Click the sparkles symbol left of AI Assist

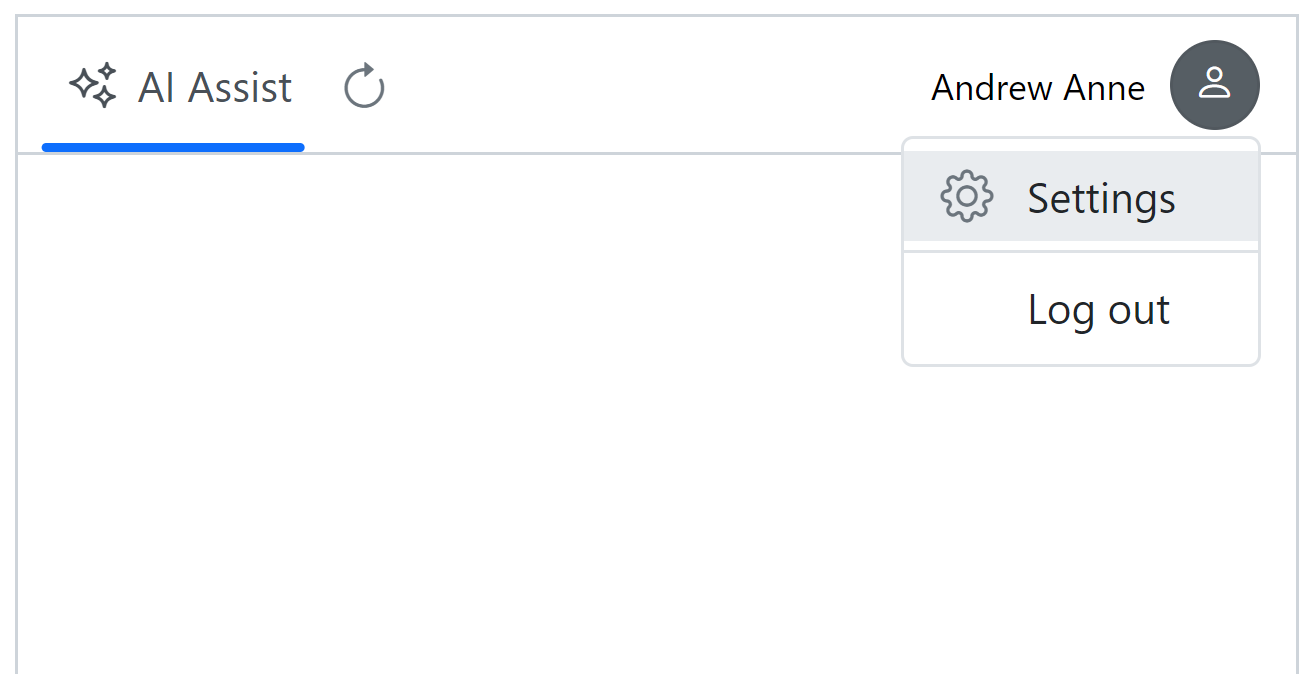pos(91,86)
